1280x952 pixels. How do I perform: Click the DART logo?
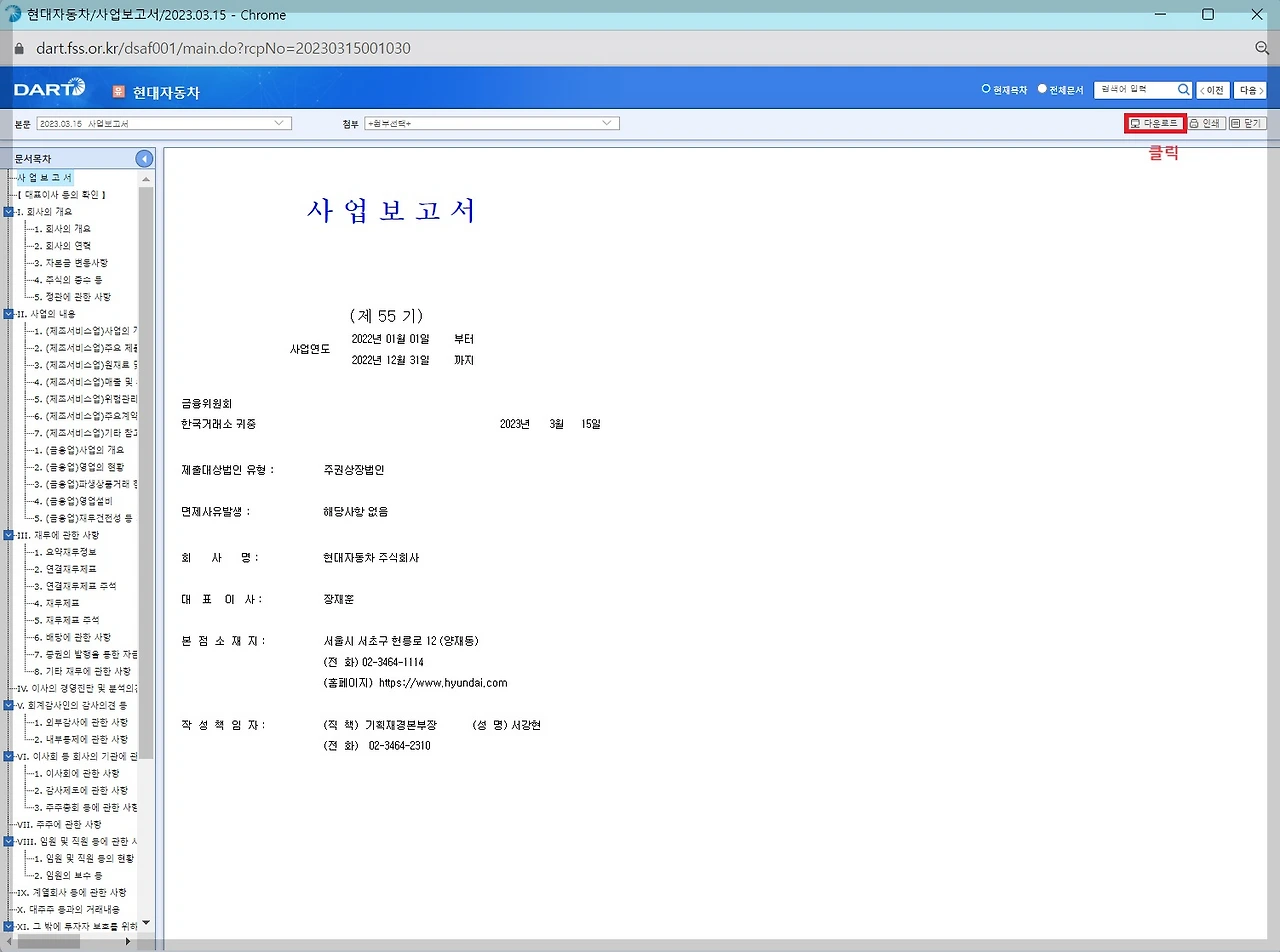50,89
